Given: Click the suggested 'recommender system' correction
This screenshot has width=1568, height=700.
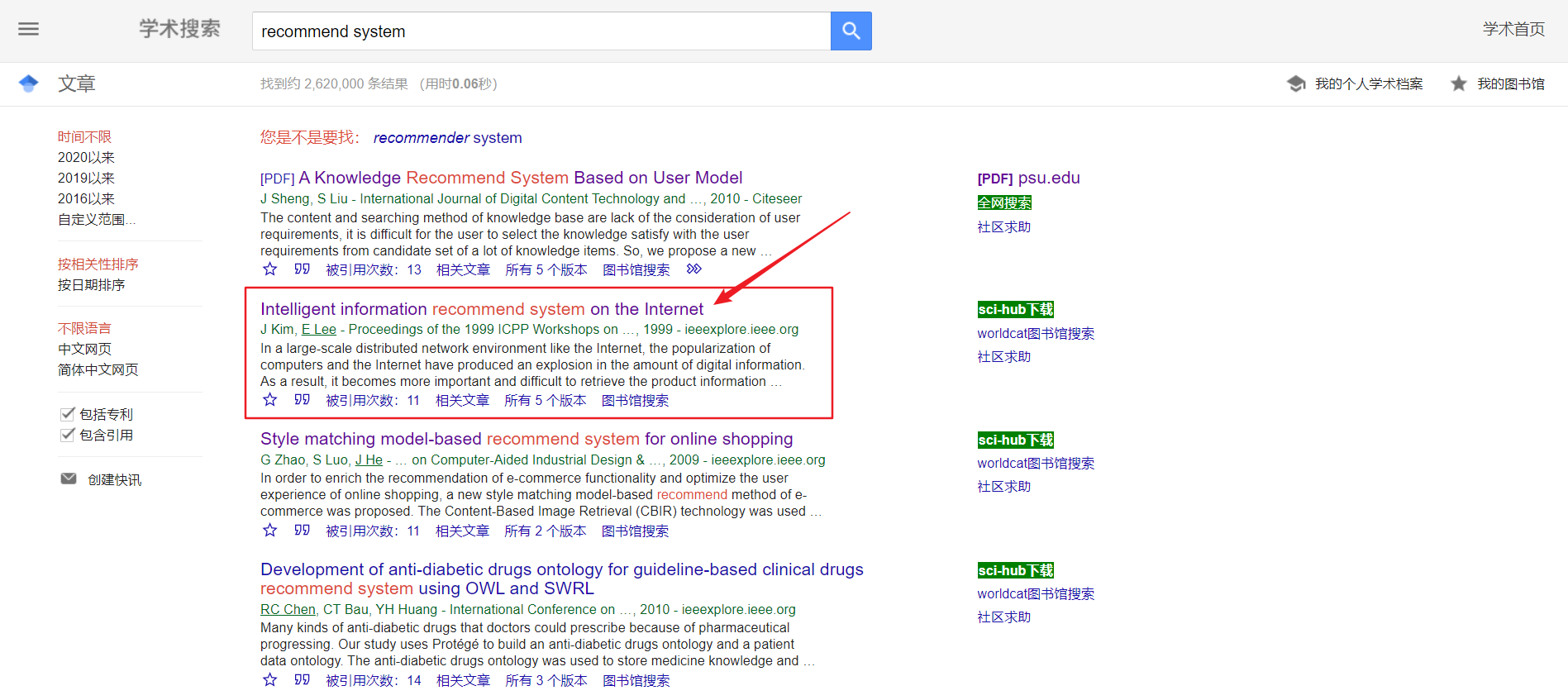Looking at the screenshot, I should [x=447, y=138].
